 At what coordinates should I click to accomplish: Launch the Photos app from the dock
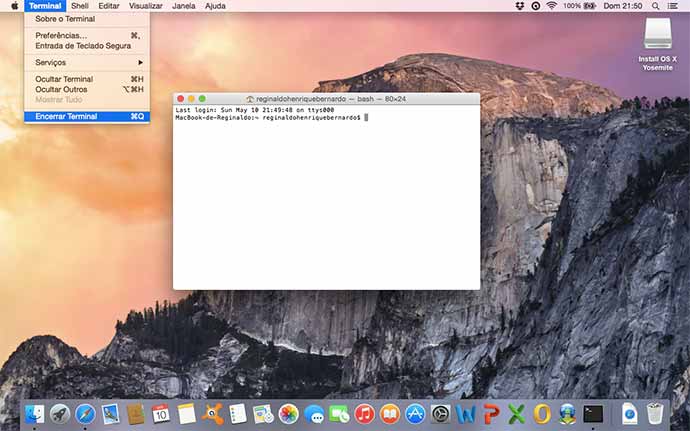pos(288,413)
